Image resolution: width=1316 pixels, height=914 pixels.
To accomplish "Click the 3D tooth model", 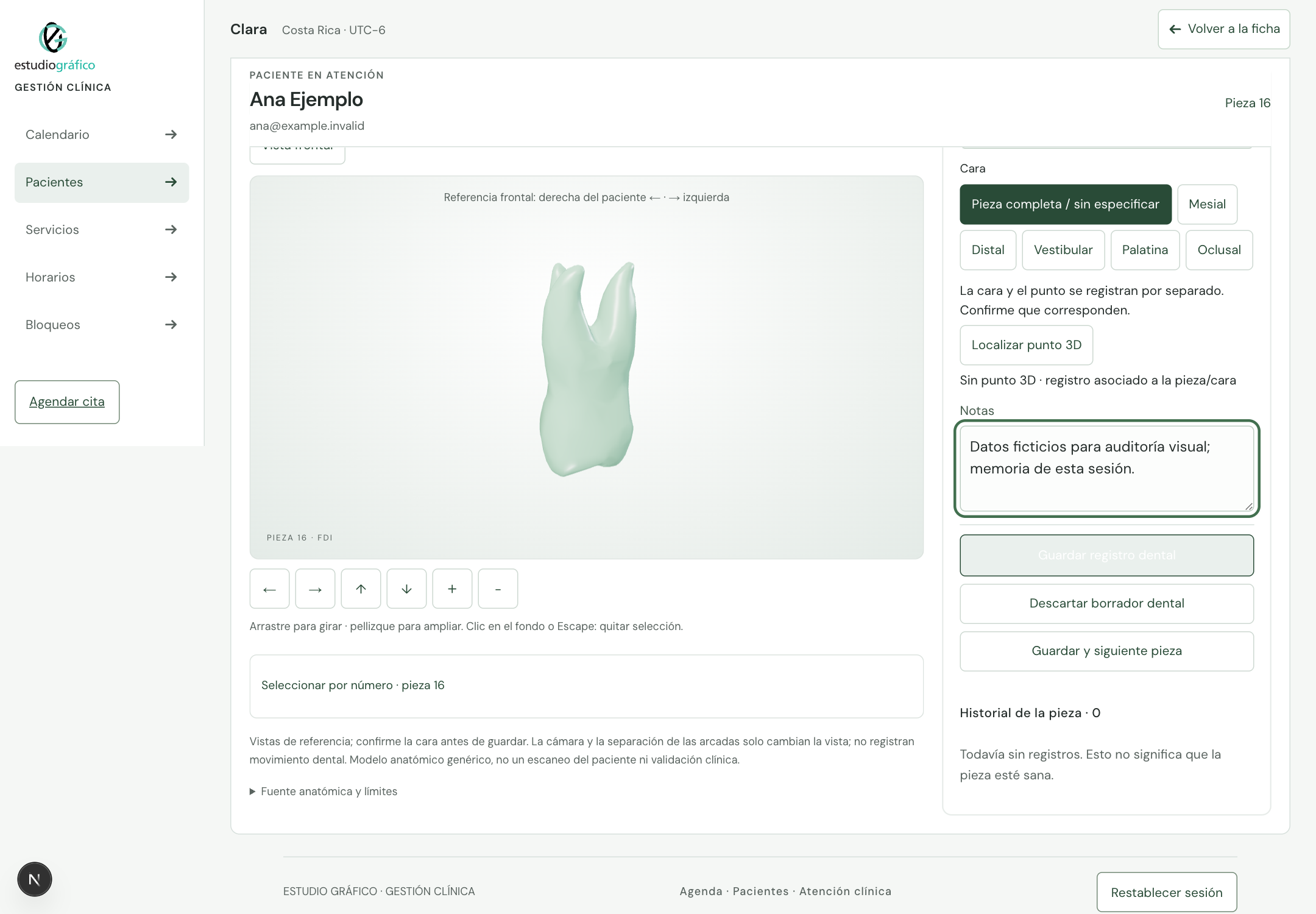I will (x=587, y=369).
